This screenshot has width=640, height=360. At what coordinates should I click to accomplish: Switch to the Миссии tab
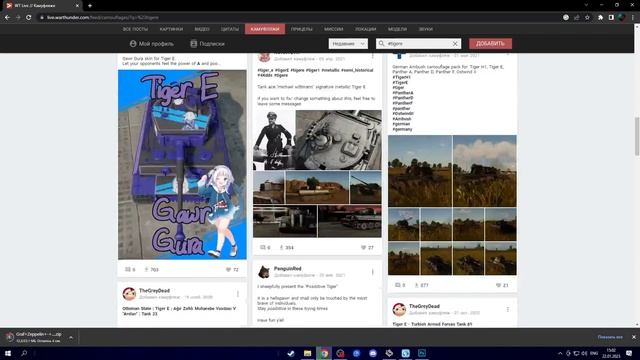[333, 29]
